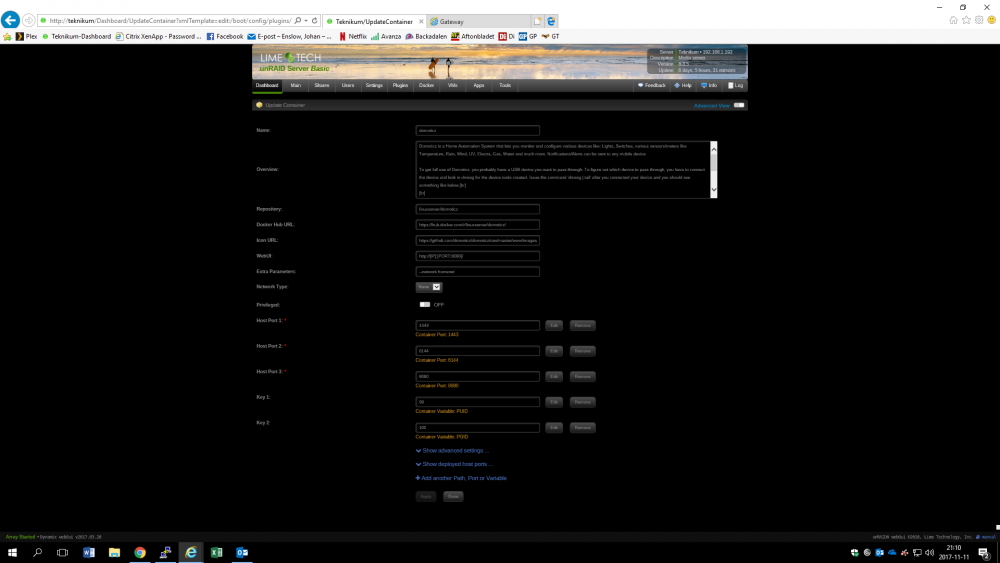The image size is (1000, 563).
Task: Open Facebook bookmark in favorites bar
Action: point(224,37)
